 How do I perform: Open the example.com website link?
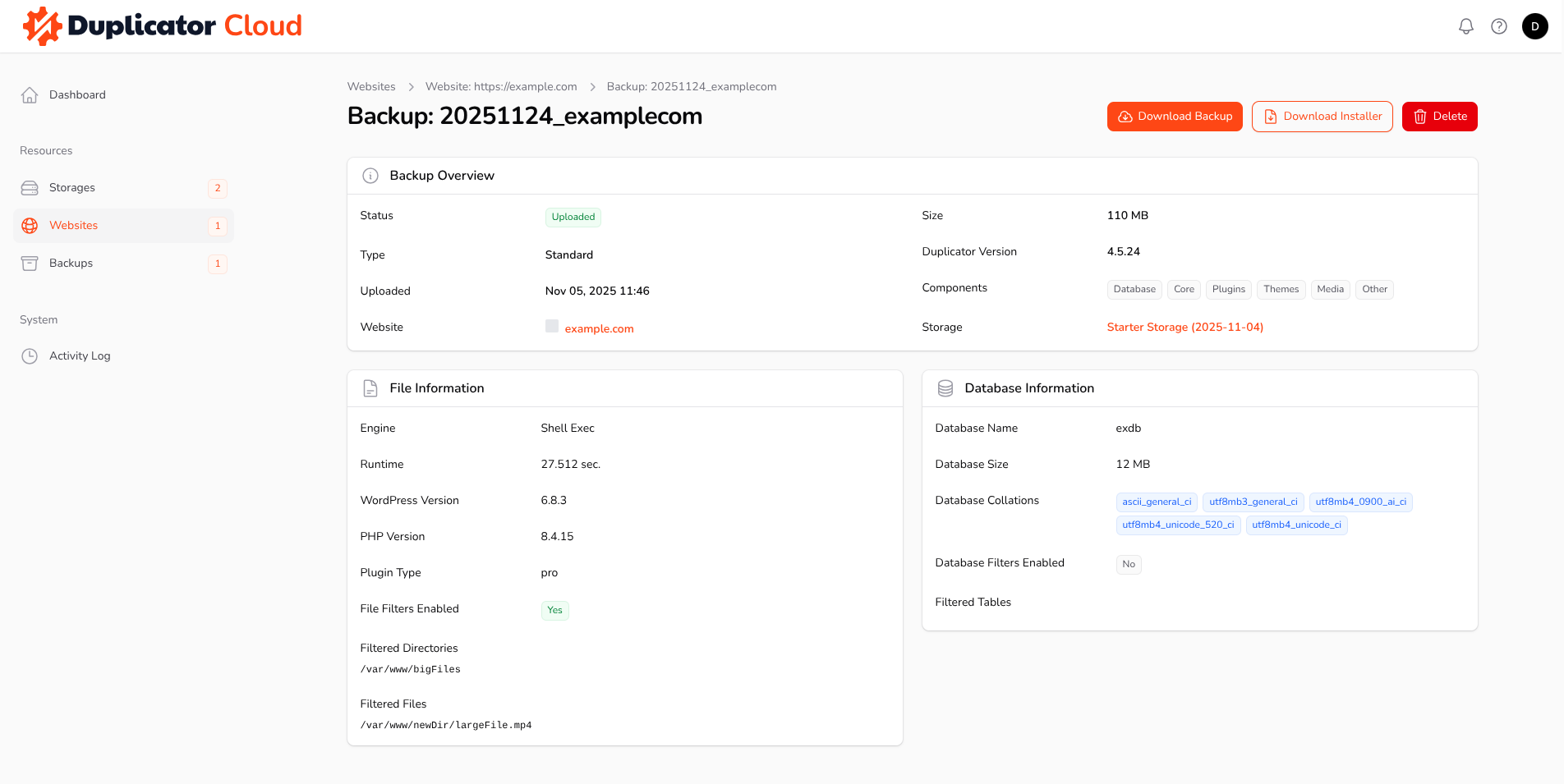click(x=599, y=328)
